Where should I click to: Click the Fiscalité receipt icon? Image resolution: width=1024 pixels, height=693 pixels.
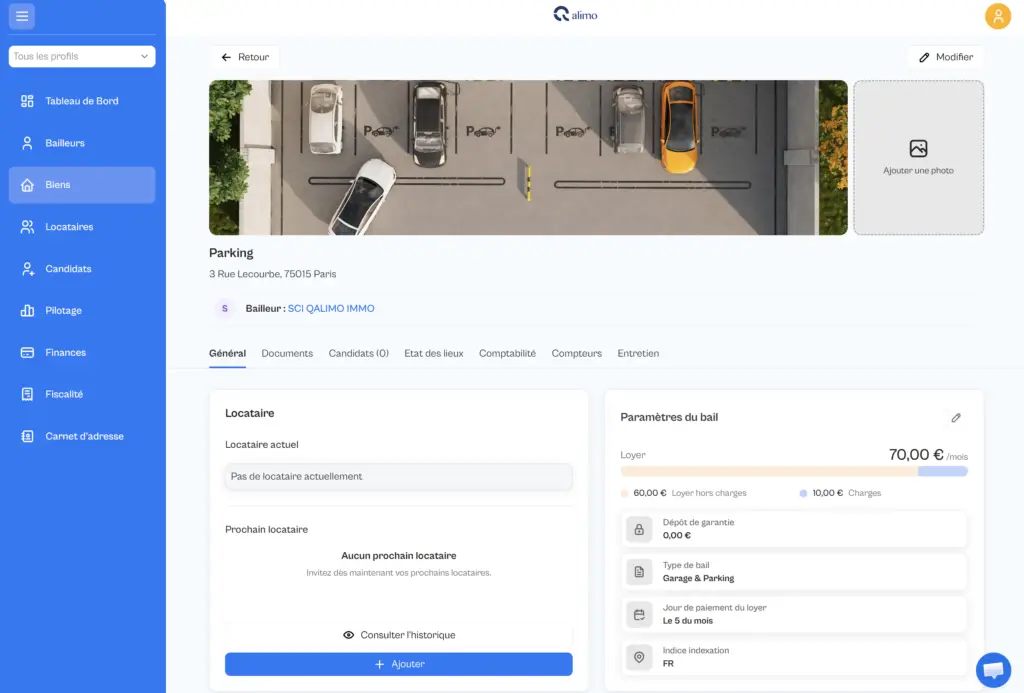(27, 394)
